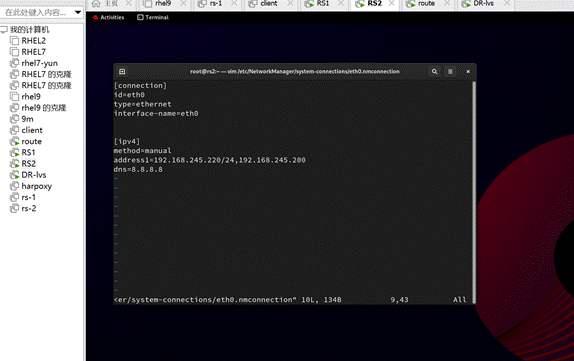Click the route running VM icon in sidebar
This screenshot has height=361, width=574.
14,141
